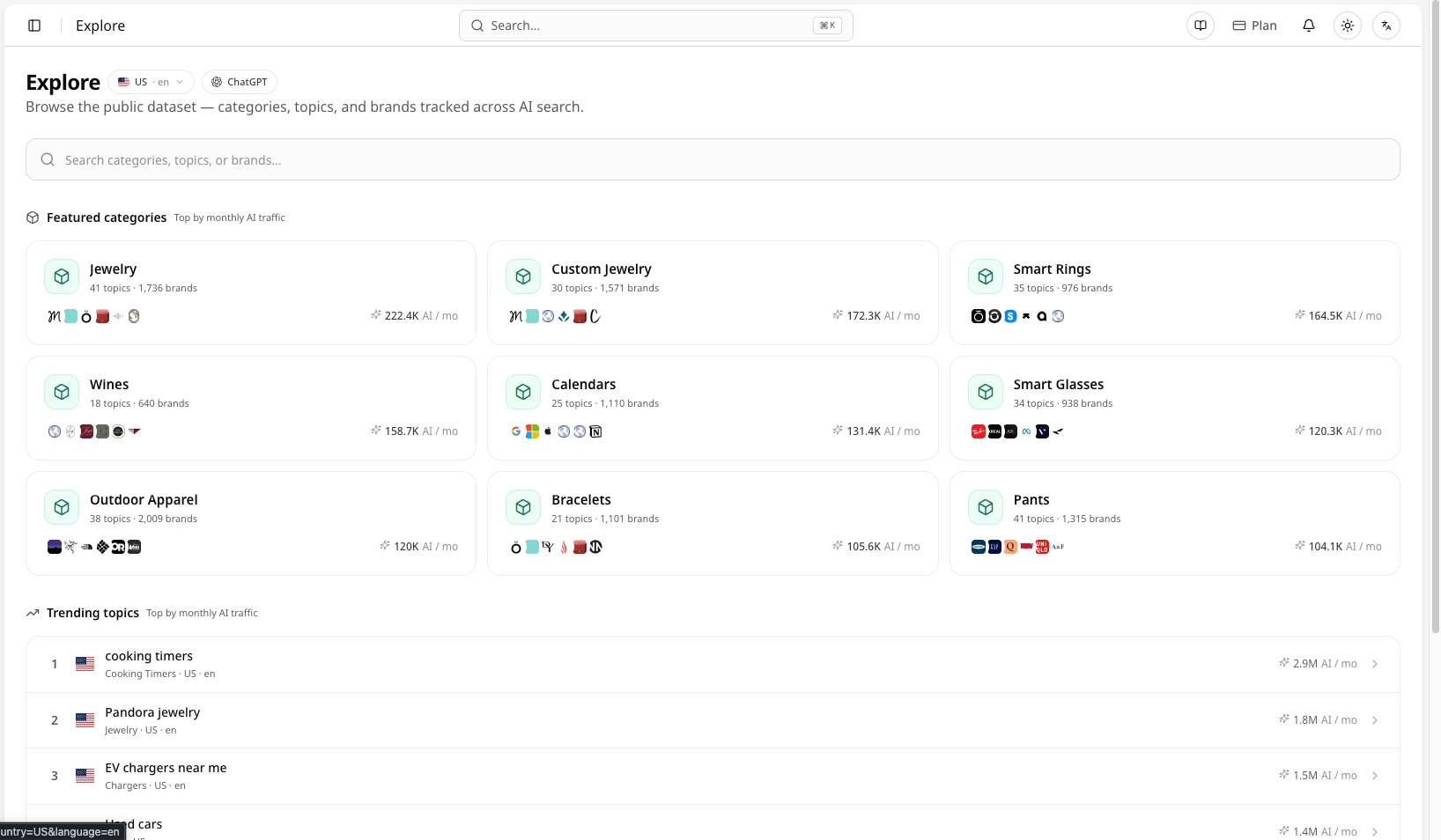Click the page vertical scrollbar

tap(1435, 317)
